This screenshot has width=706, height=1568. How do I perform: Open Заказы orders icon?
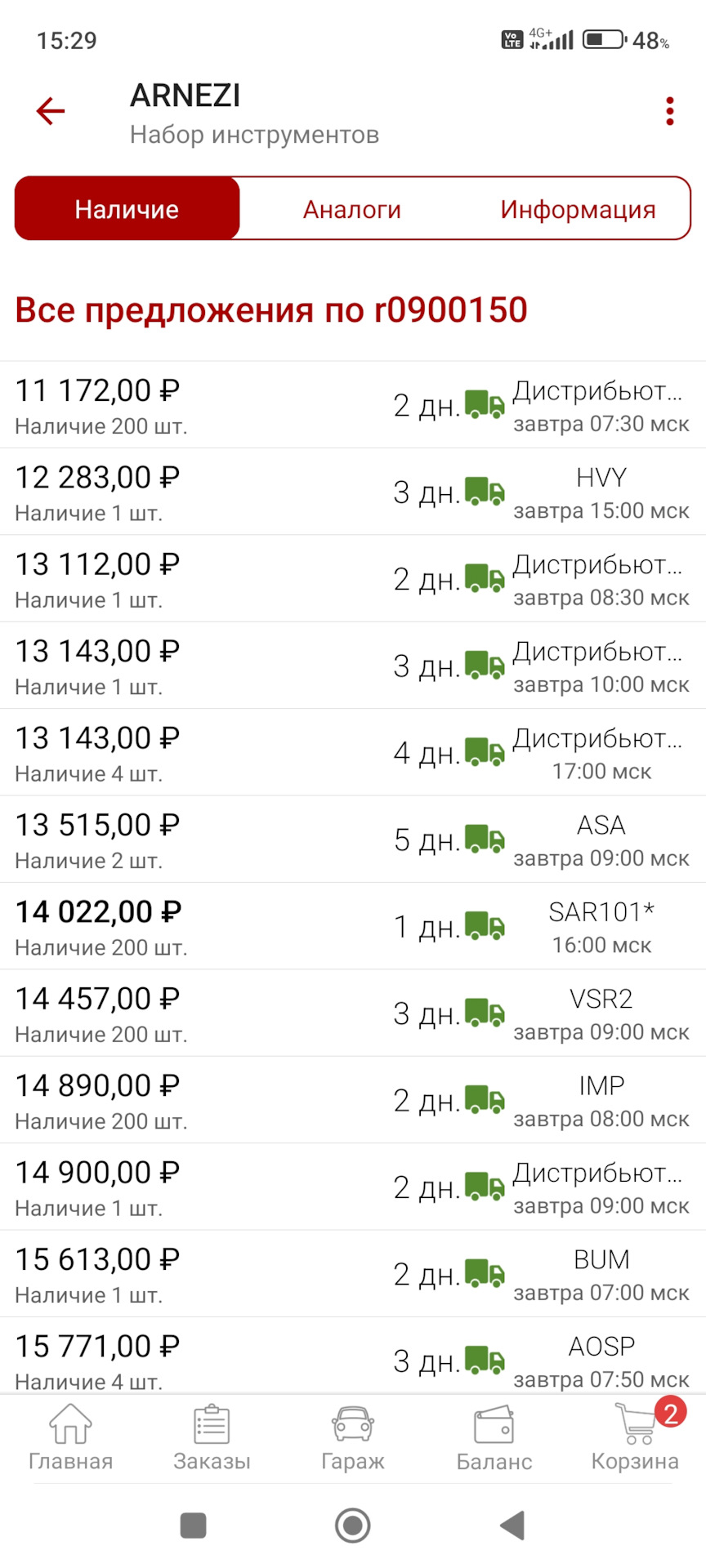[x=212, y=1427]
